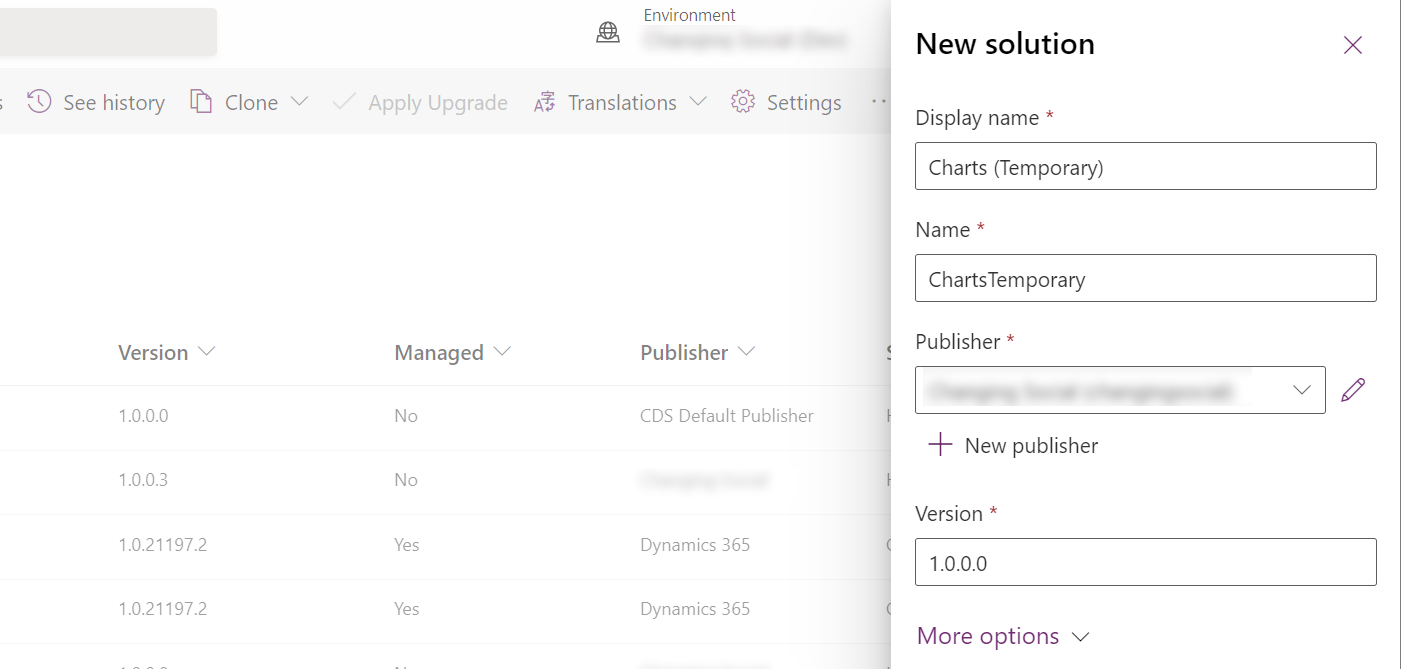This screenshot has height=669, width=1401.
Task: Select the Apply Upgrade icon
Action: pyautogui.click(x=344, y=101)
